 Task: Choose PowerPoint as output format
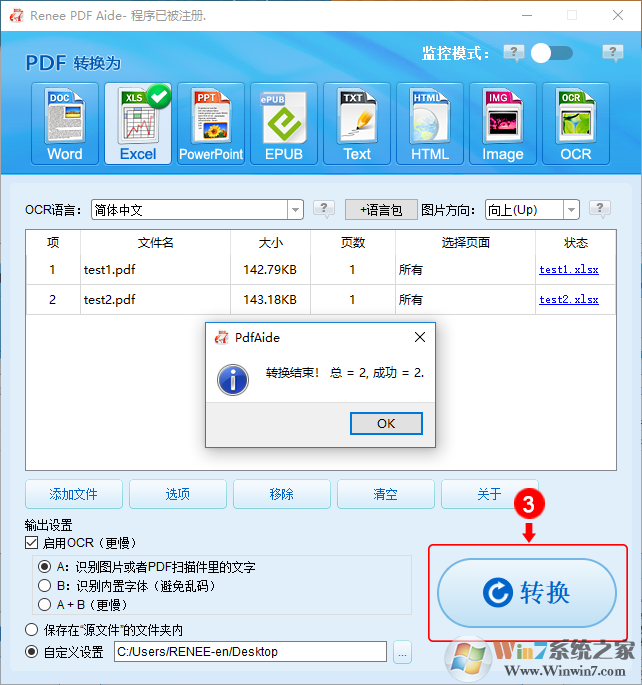(x=211, y=124)
